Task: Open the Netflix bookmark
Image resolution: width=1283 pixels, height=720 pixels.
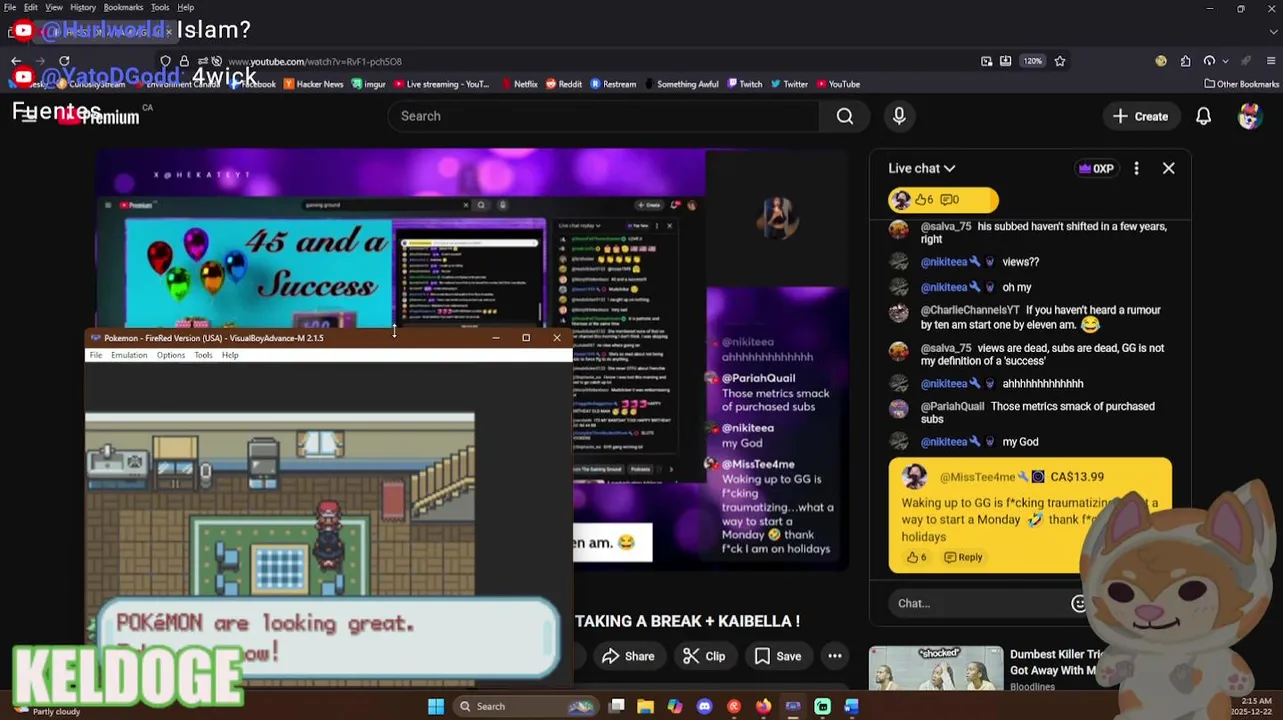Action: [518, 84]
